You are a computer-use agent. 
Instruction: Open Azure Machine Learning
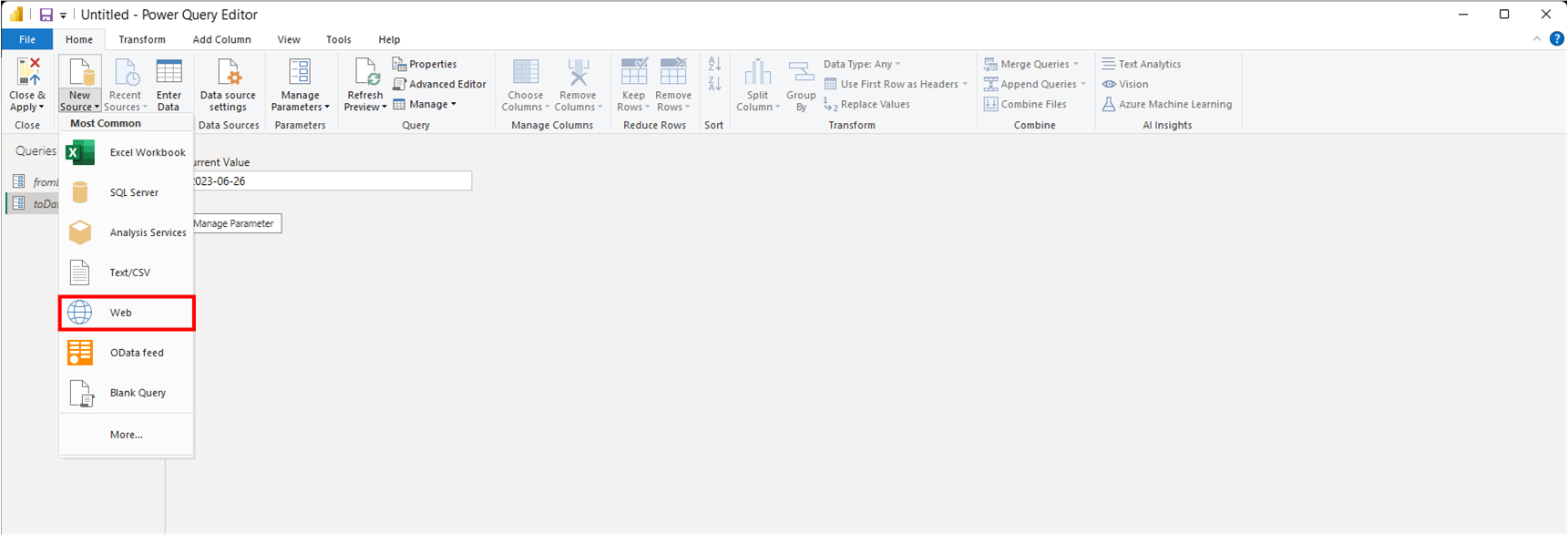[1166, 104]
